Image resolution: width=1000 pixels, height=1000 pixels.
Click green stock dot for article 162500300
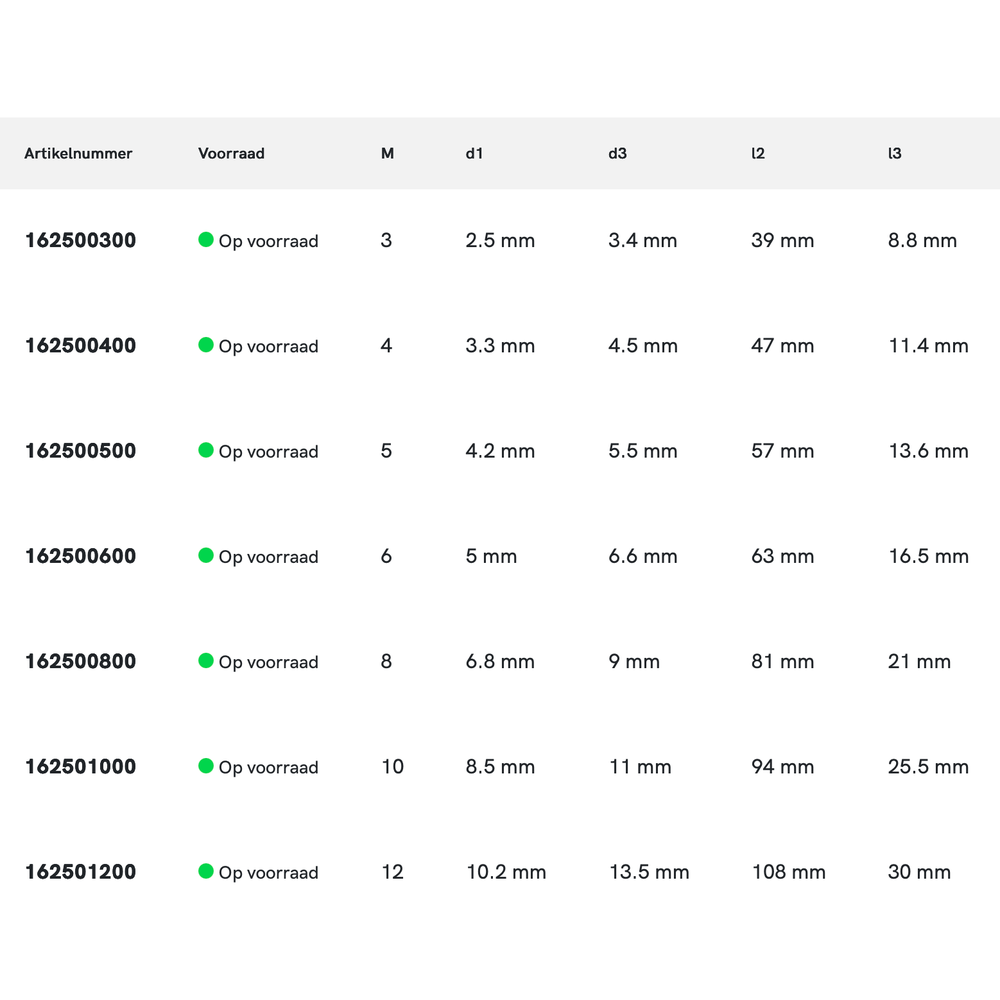pyautogui.click(x=206, y=240)
